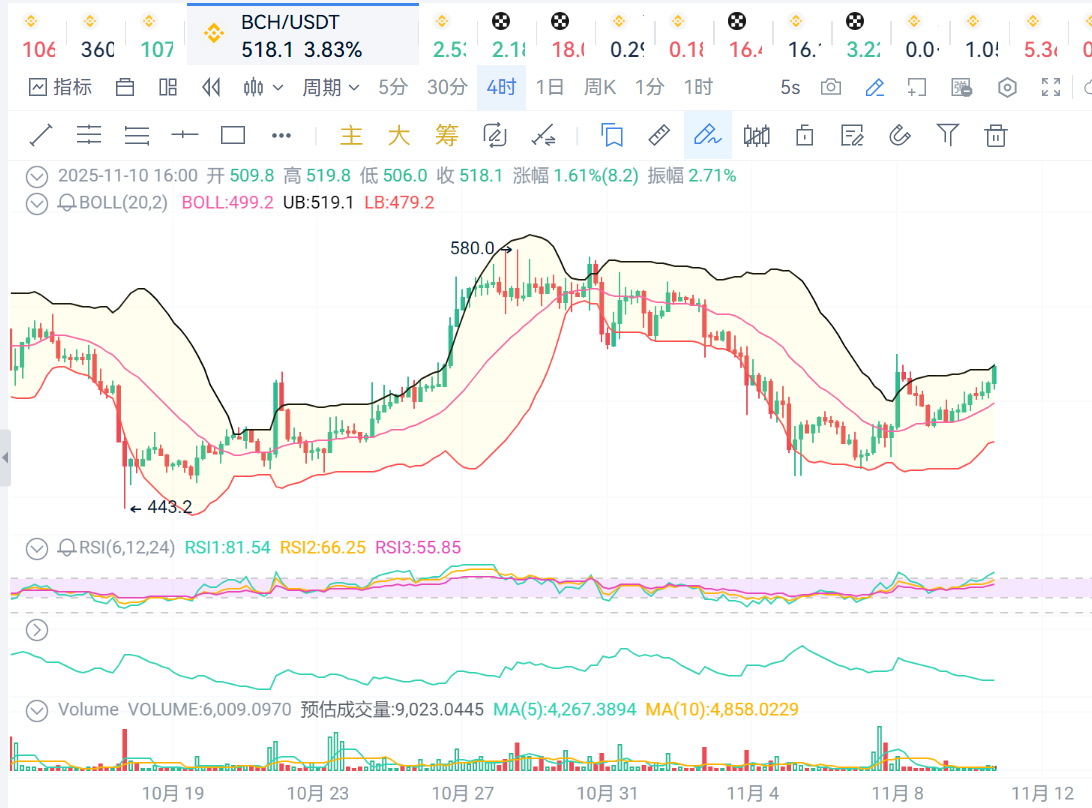Select the trend line drawing tool
The width and height of the screenshot is (1092, 808).
[x=41, y=135]
